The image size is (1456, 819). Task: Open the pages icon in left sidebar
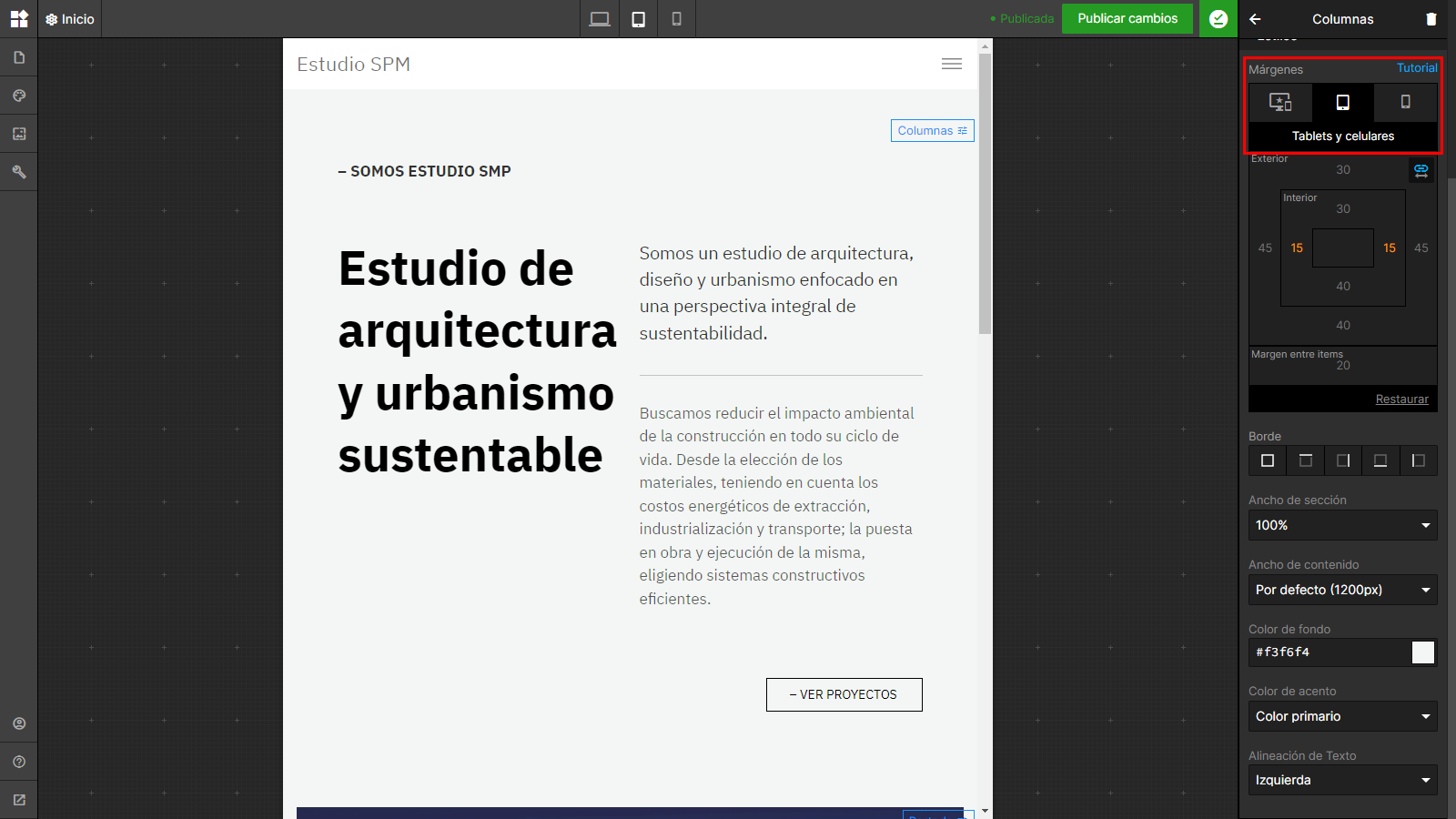(19, 57)
